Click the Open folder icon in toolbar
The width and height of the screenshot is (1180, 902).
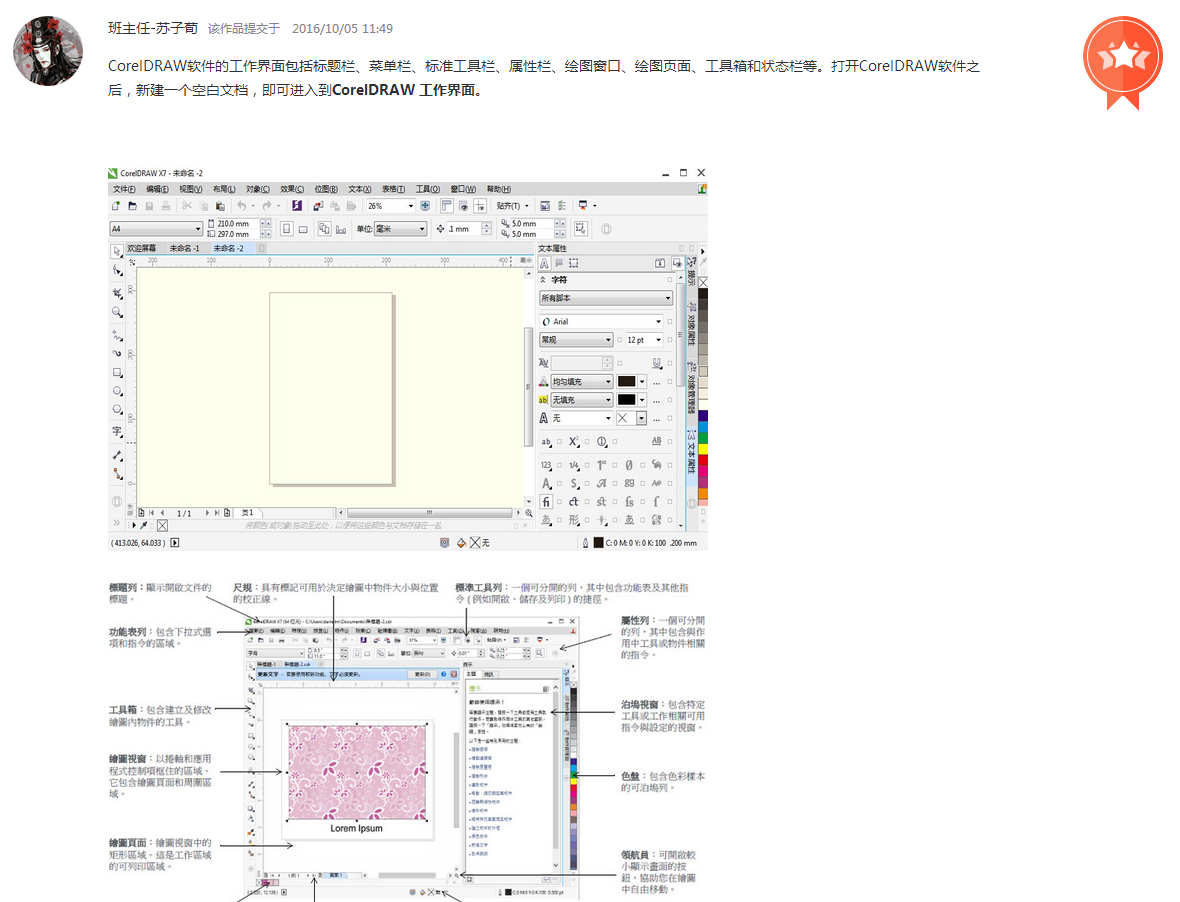pyautogui.click(x=132, y=206)
